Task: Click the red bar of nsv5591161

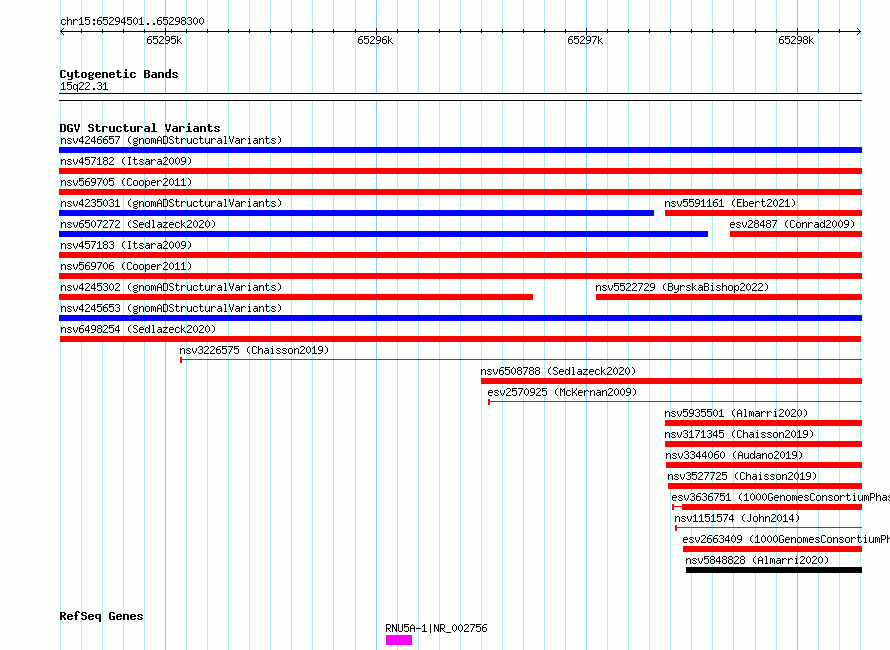Action: 763,213
